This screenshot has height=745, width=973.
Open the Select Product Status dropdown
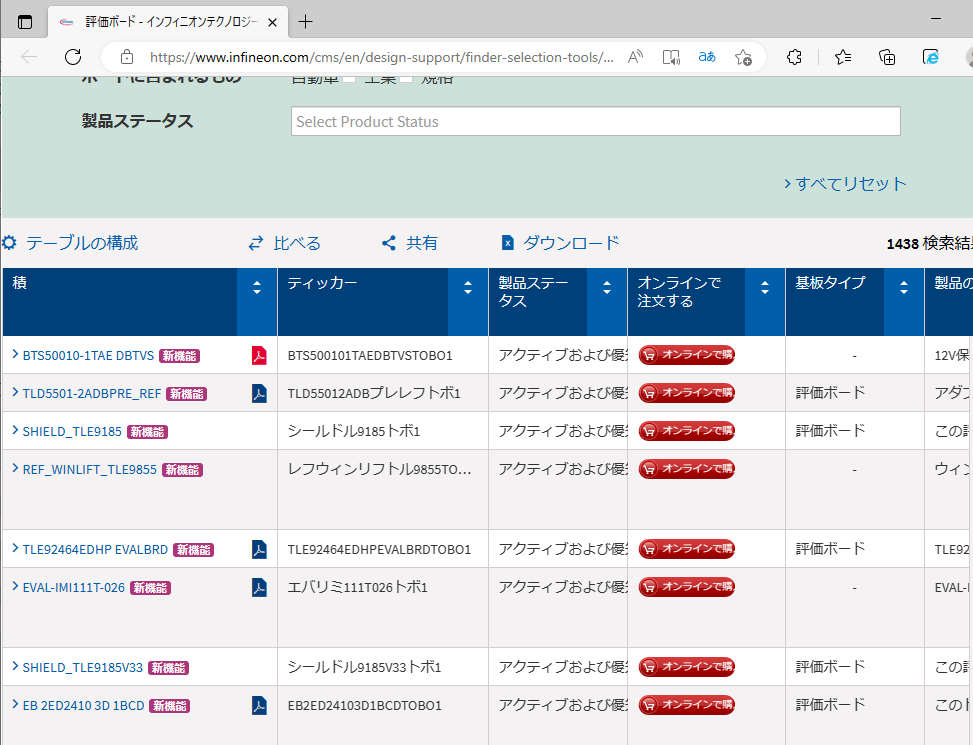(596, 121)
